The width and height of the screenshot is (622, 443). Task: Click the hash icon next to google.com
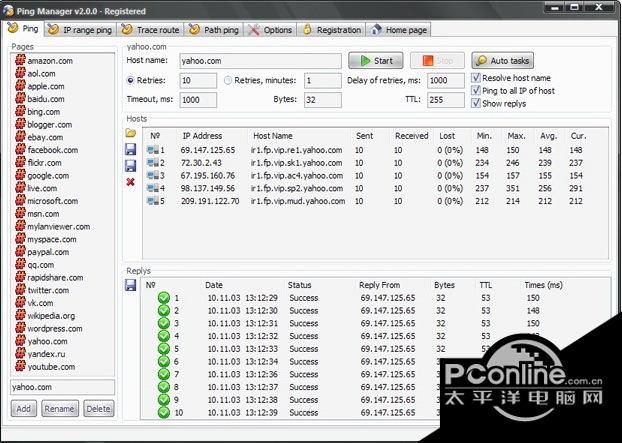pyautogui.click(x=20, y=175)
